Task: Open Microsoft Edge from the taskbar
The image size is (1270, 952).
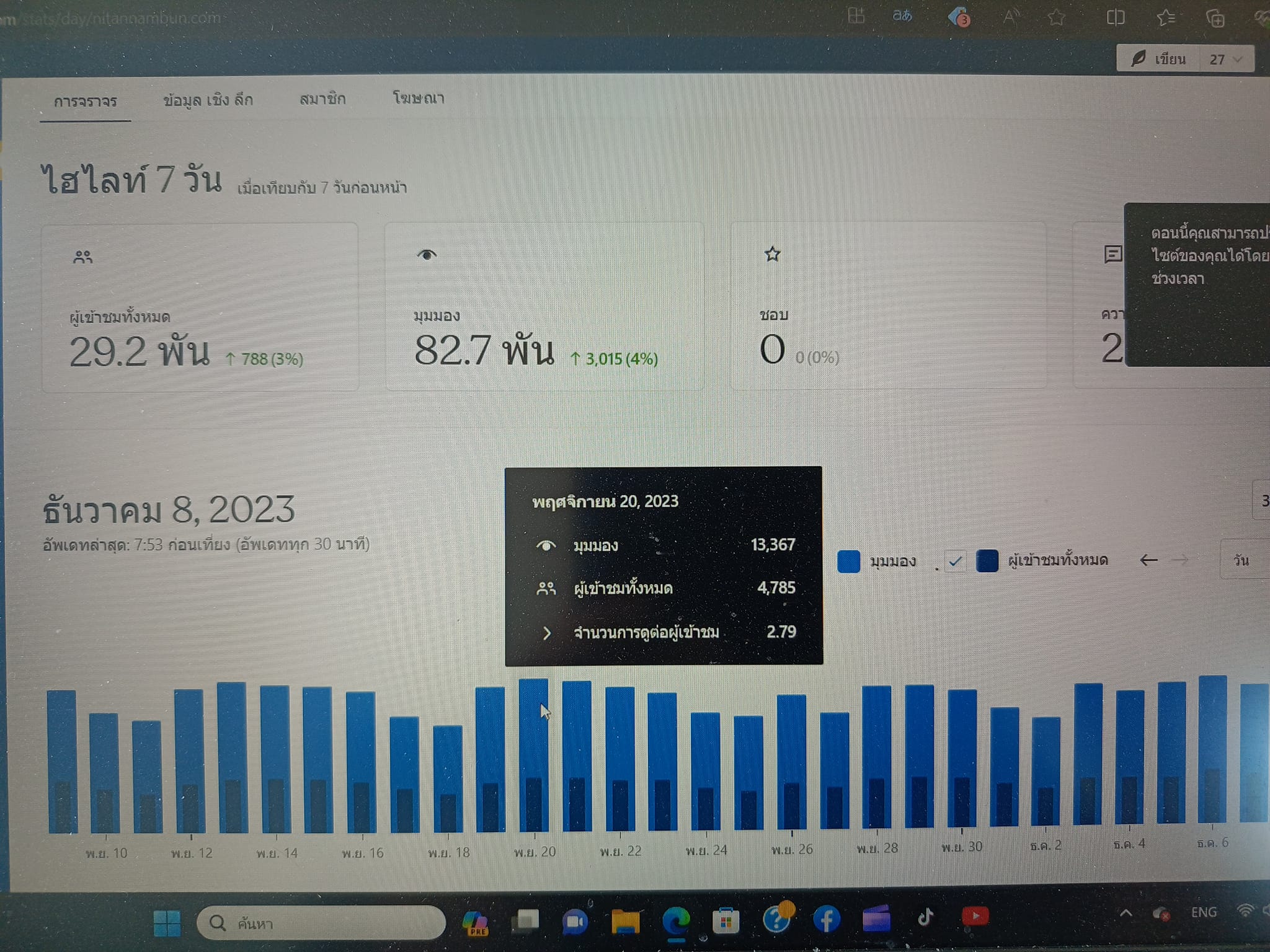Action: pos(675,920)
